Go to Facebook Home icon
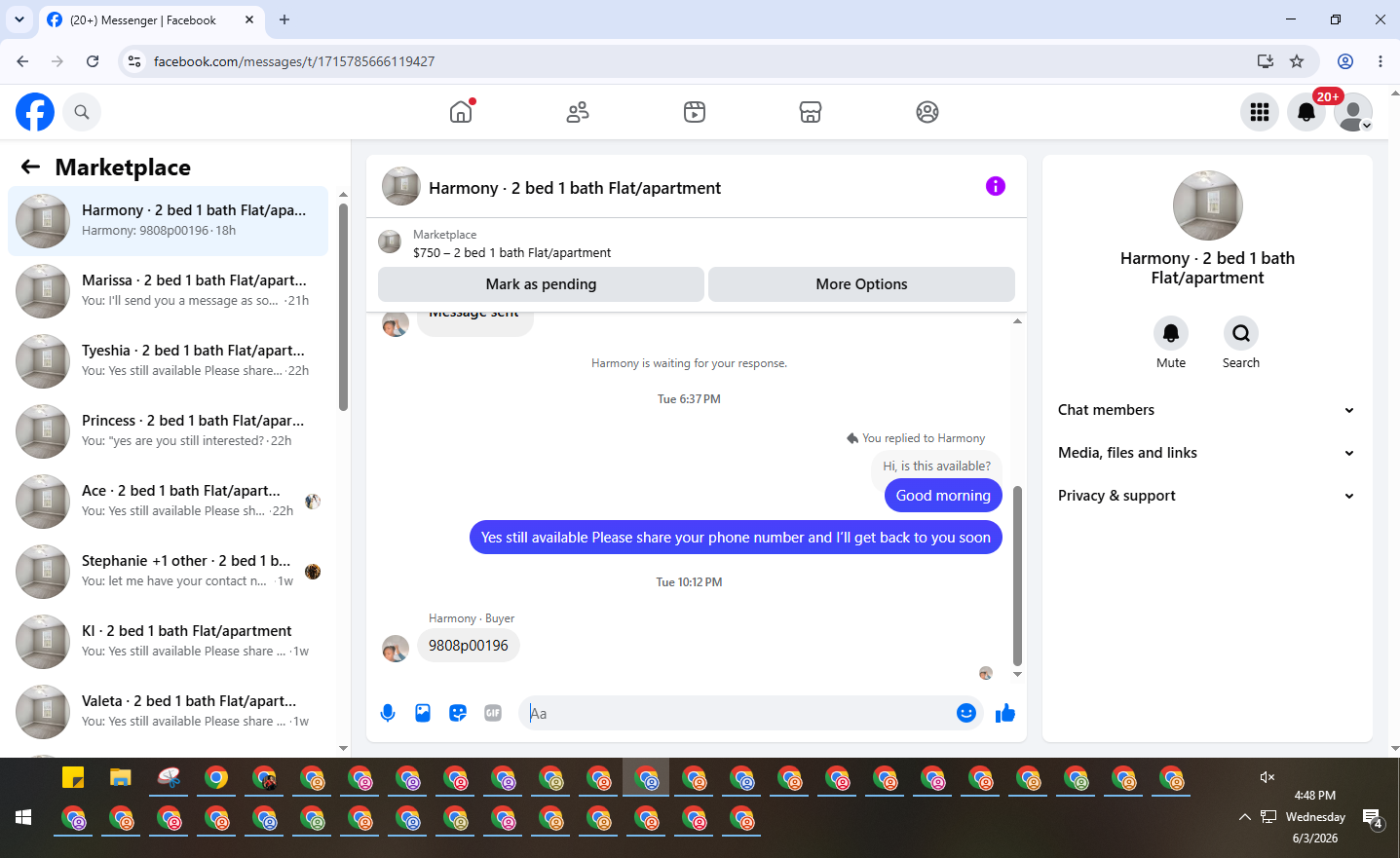 461,112
